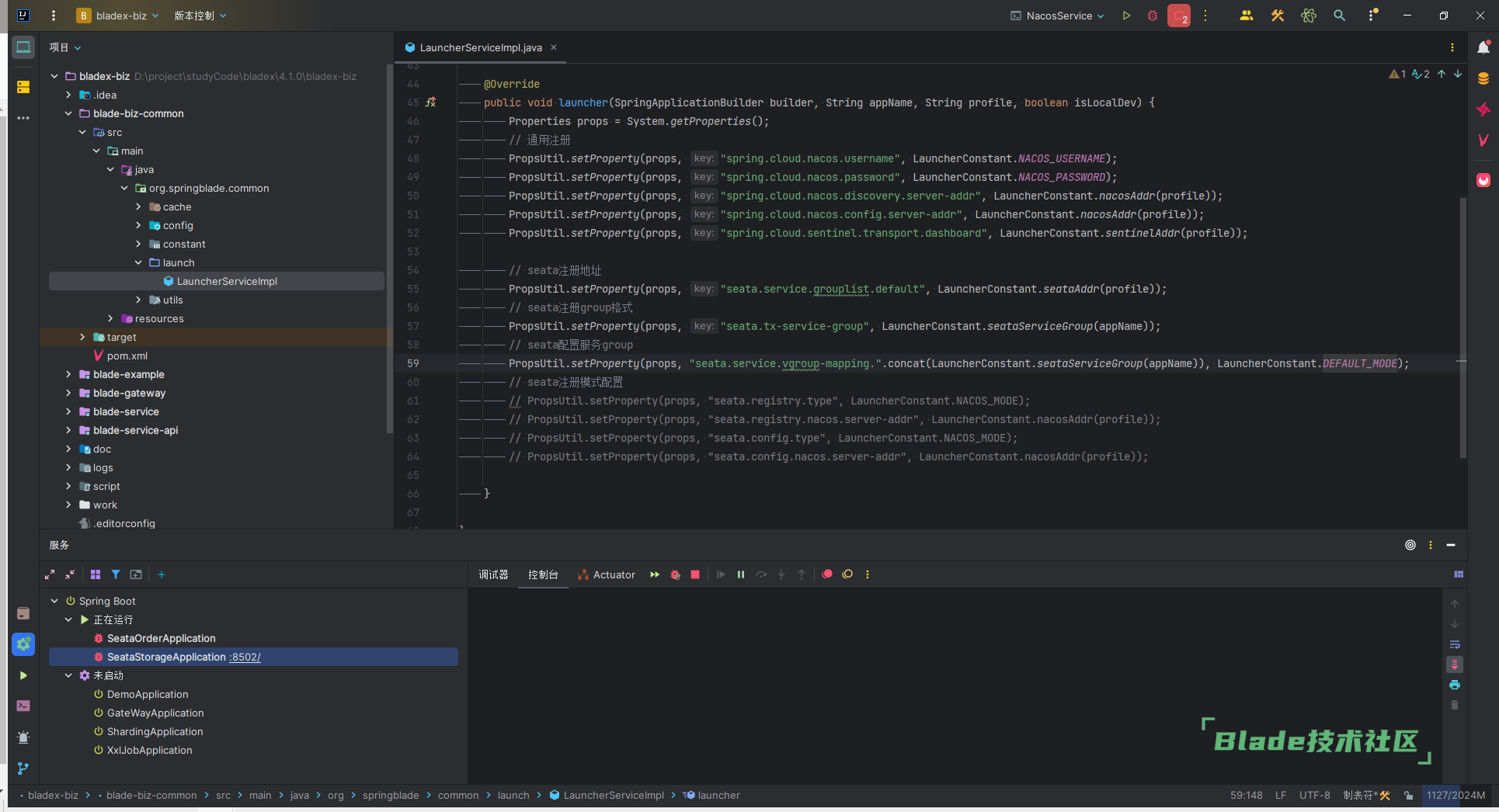Click the editor vertical scrollbar
The width and height of the screenshot is (1499, 812).
pyautogui.click(x=1463, y=328)
